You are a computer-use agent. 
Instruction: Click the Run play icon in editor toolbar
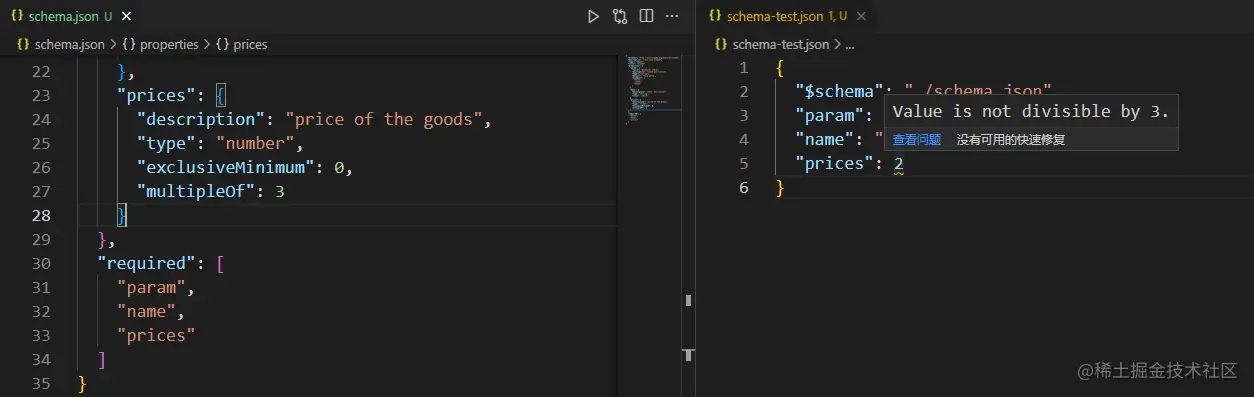(594, 16)
